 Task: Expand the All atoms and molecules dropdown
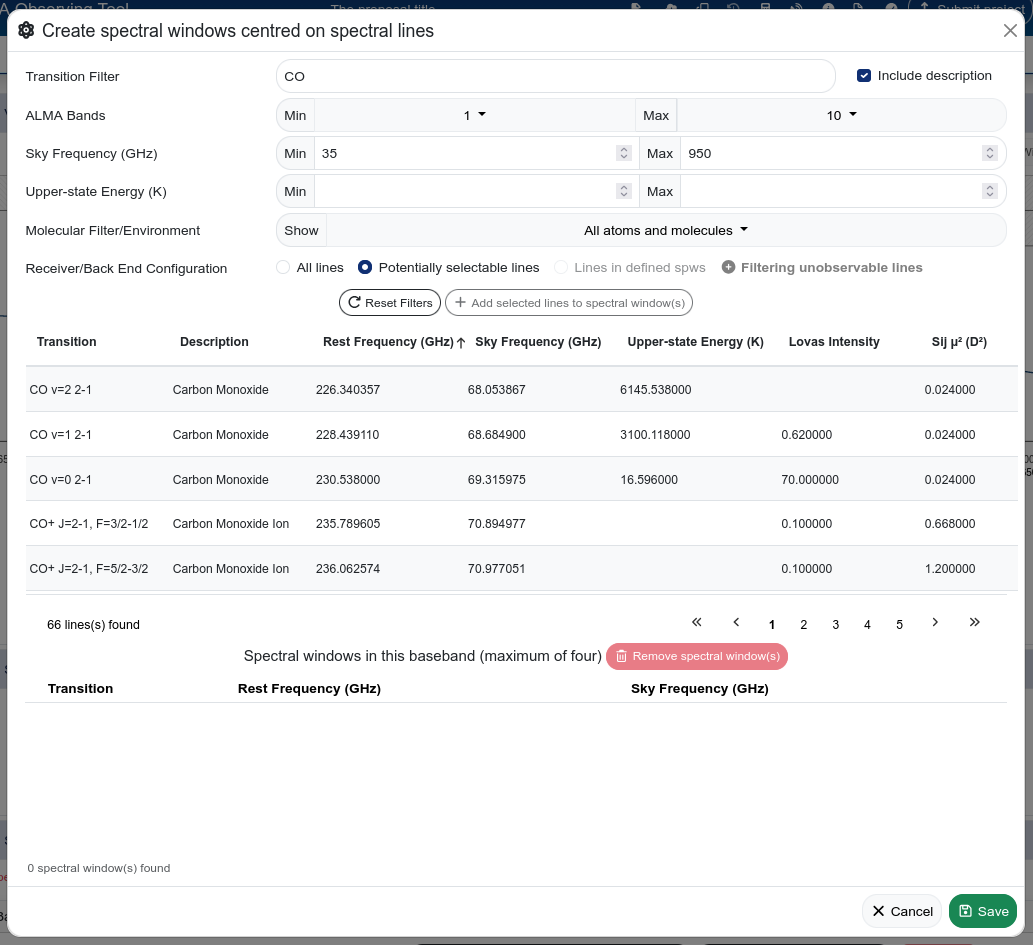[x=666, y=230]
